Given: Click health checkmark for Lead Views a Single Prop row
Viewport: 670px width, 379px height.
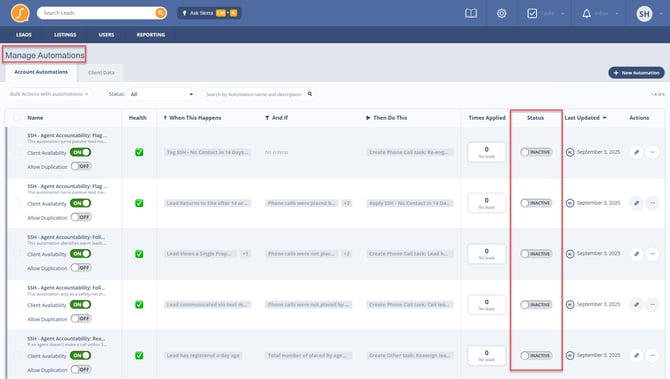Looking at the screenshot, I should tap(139, 254).
